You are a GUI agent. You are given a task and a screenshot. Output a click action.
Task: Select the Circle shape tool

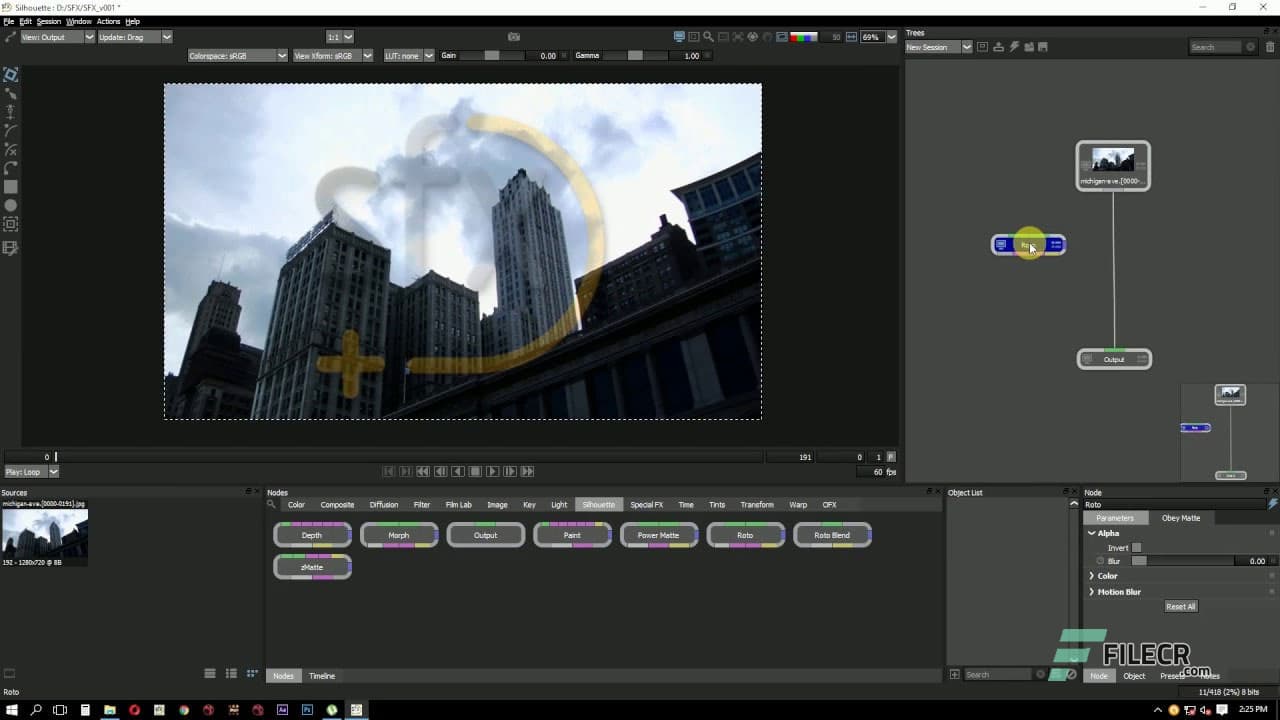10,205
